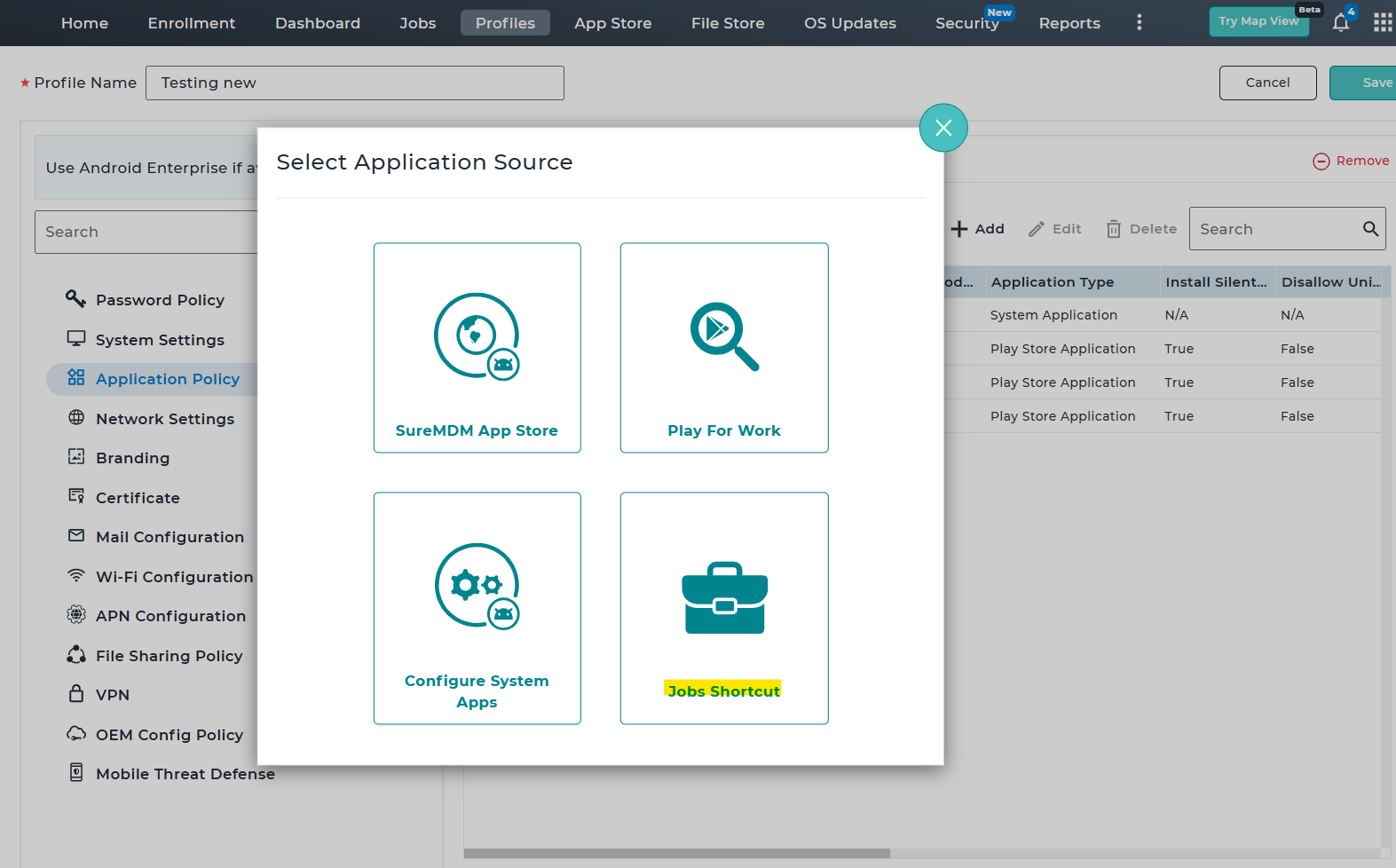Image resolution: width=1396 pixels, height=868 pixels.
Task: Pick the Jobs Shortcut briefcase icon
Action: click(x=724, y=597)
